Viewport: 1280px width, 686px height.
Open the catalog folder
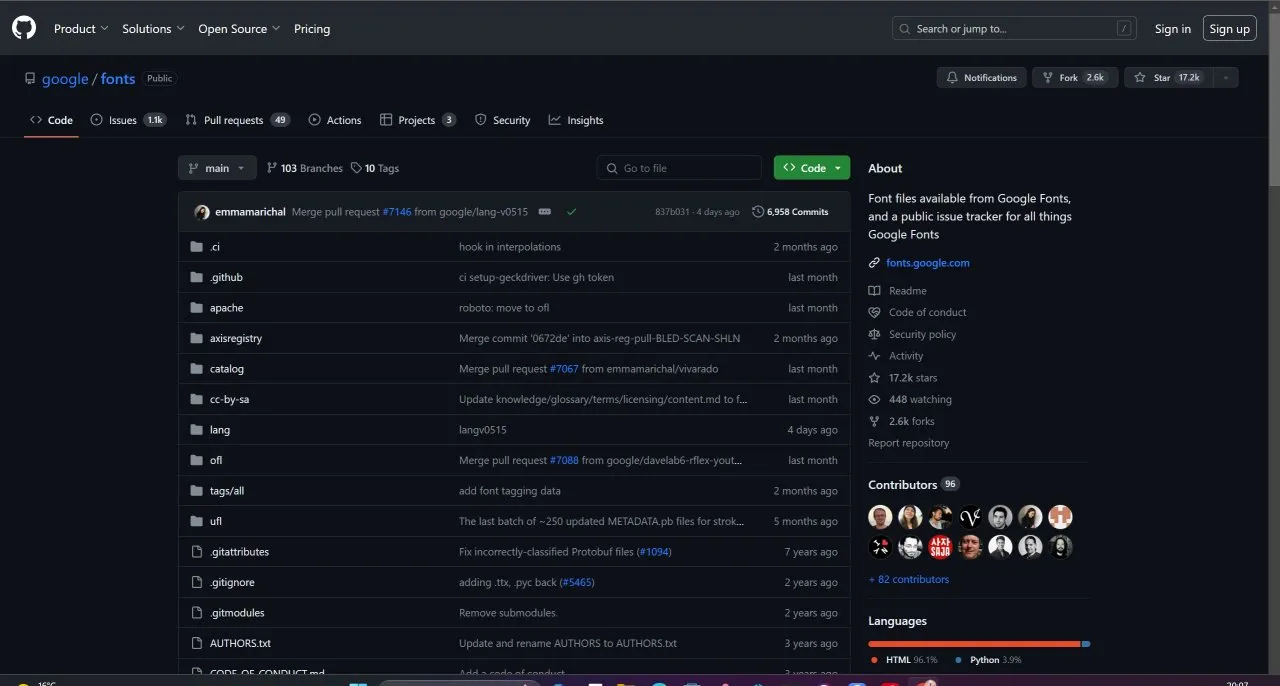pyautogui.click(x=227, y=369)
